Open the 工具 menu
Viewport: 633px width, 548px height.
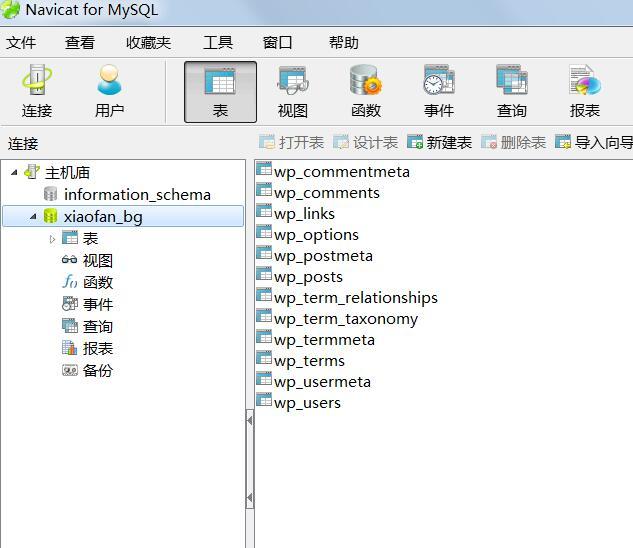(218, 42)
